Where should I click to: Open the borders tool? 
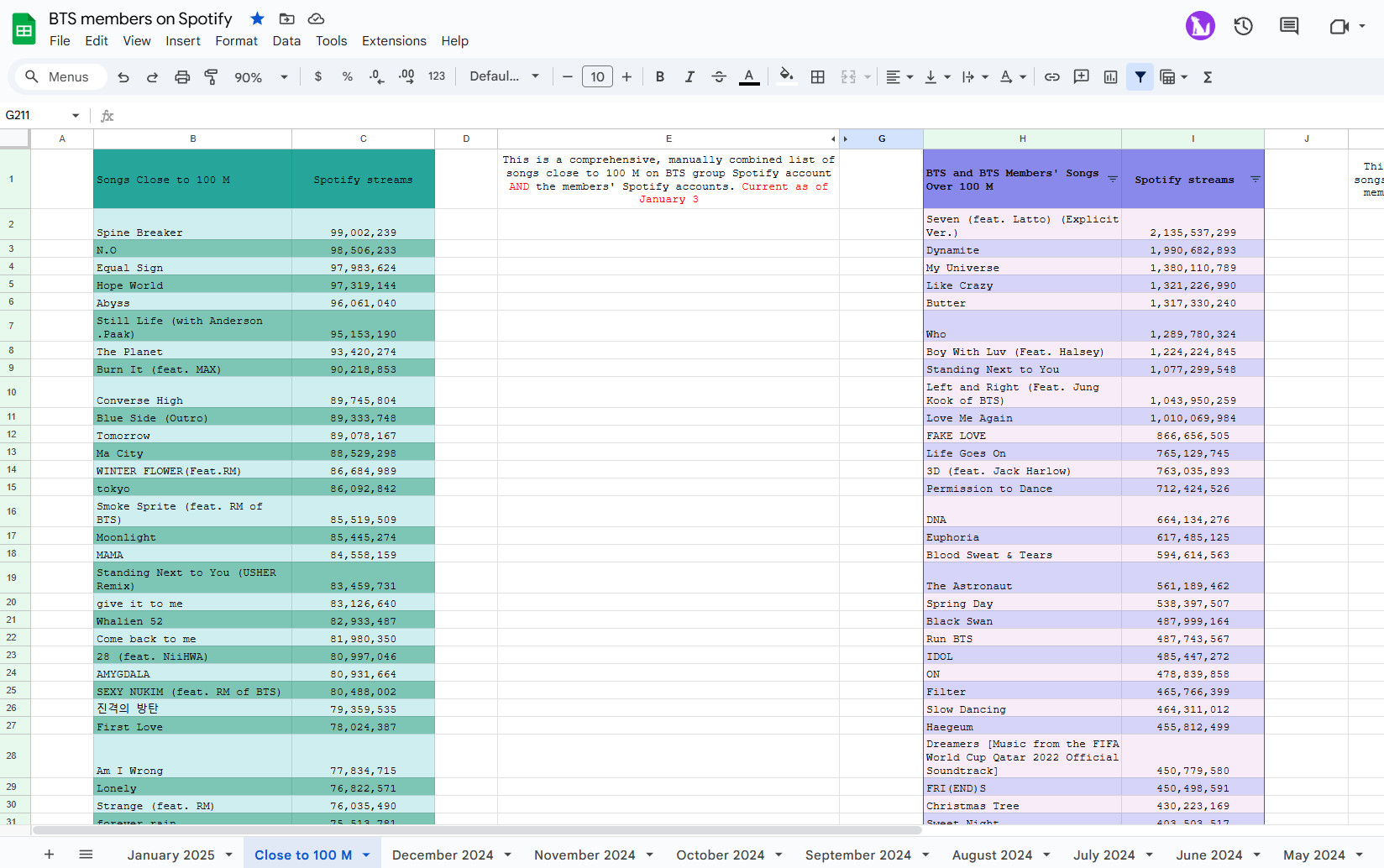tap(817, 76)
